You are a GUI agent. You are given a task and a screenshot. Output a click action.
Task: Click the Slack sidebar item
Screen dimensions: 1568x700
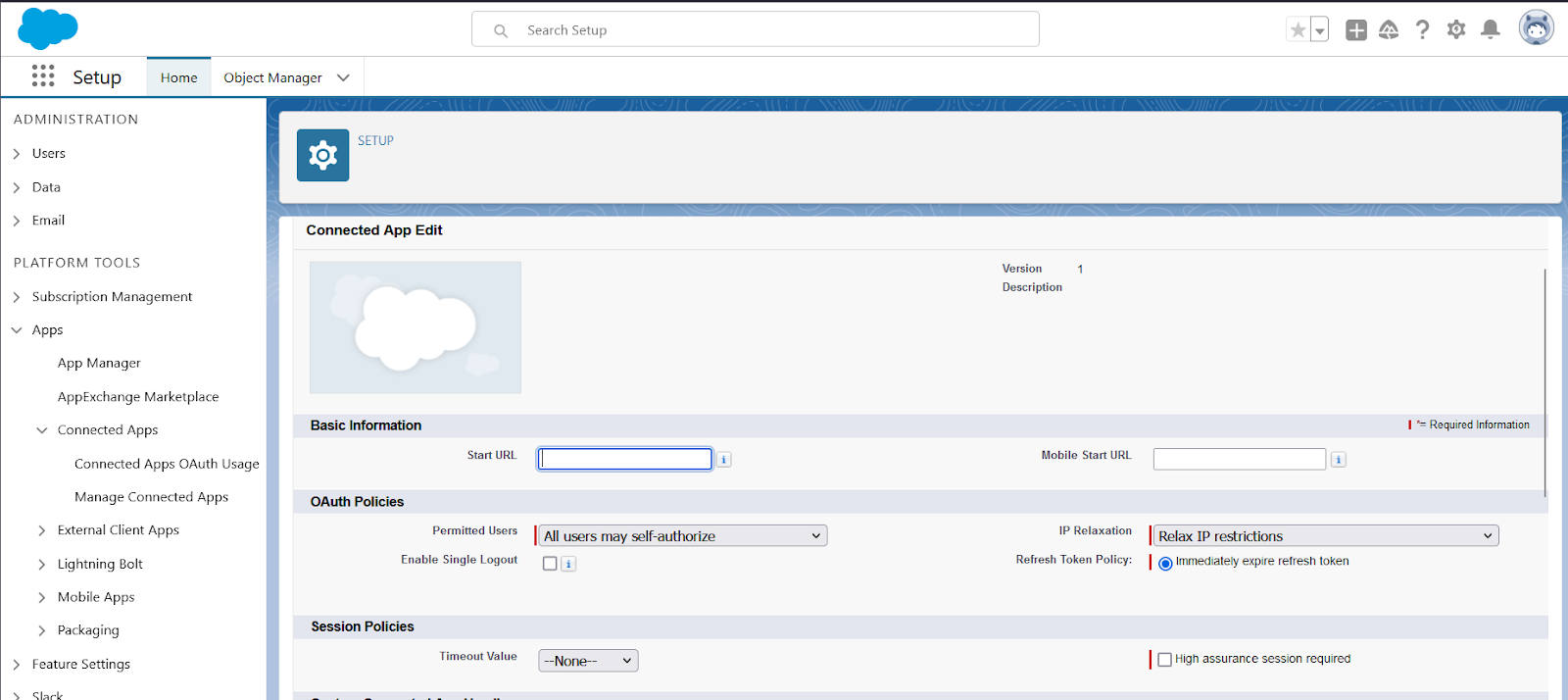pyautogui.click(x=47, y=694)
